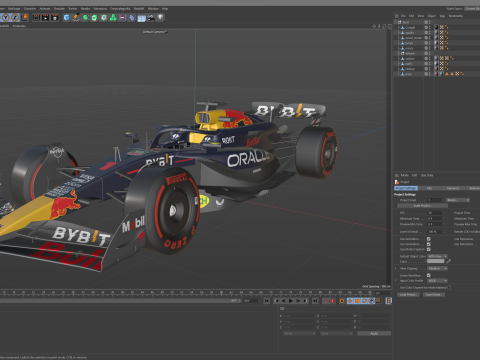Click Level of Detail value field

click(434, 231)
